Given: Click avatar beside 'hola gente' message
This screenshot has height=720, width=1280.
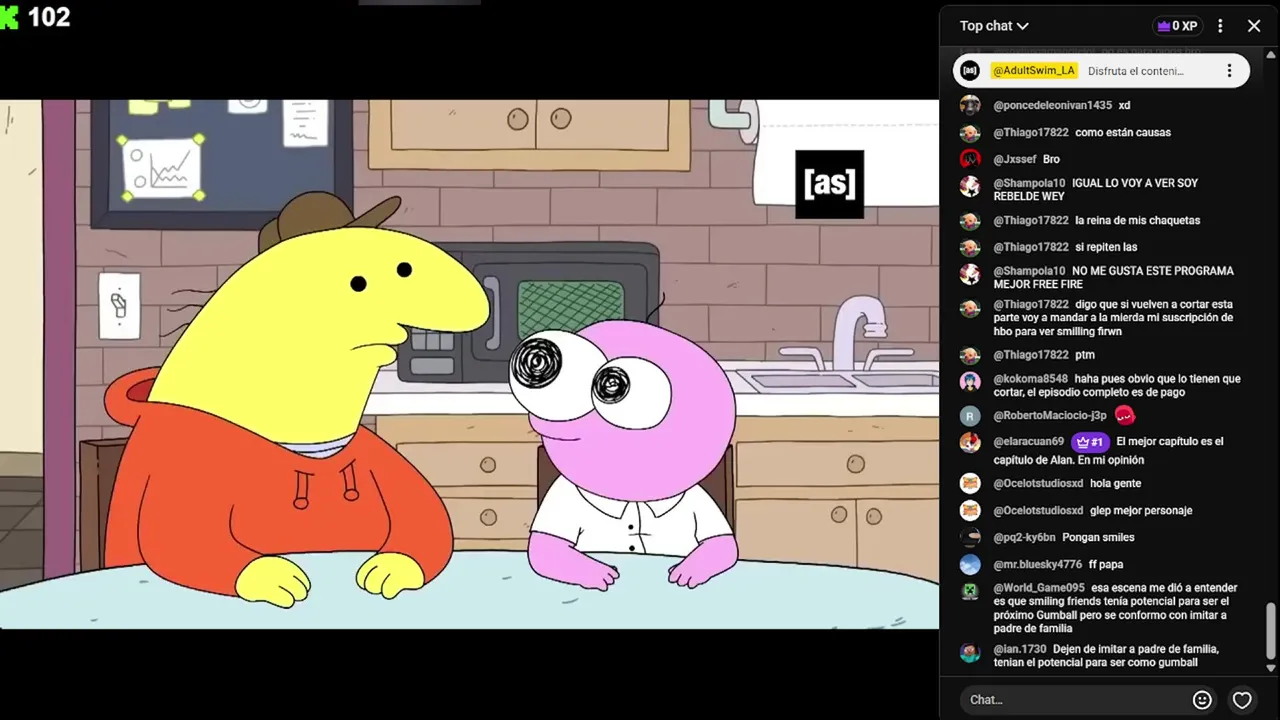Looking at the screenshot, I should (970, 483).
